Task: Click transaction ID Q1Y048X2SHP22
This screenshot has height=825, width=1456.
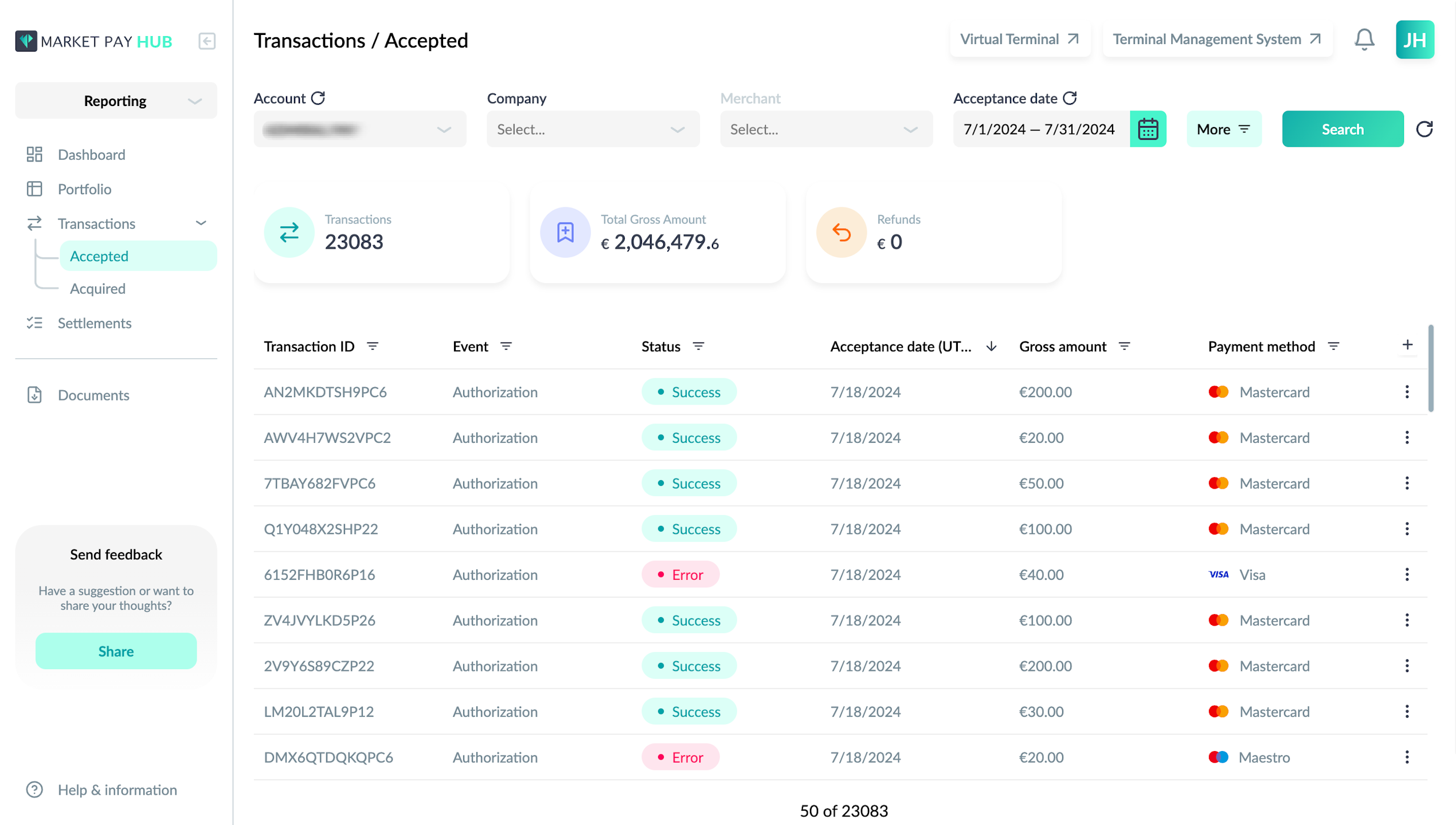Action: tap(321, 529)
